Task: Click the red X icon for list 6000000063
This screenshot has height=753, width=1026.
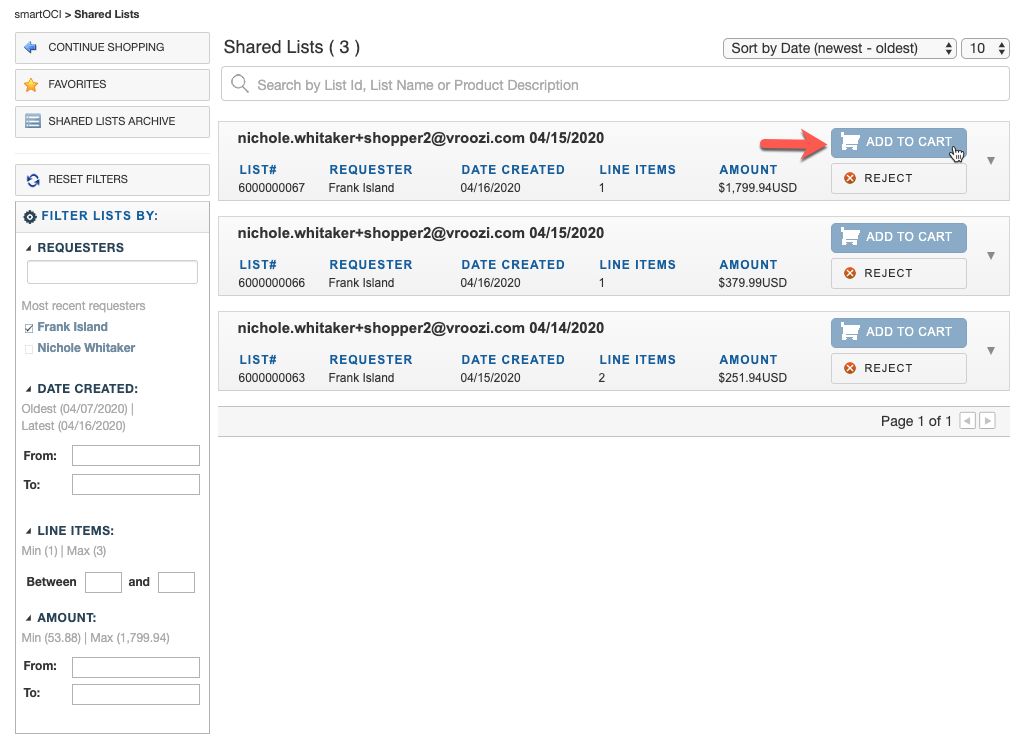Action: tap(849, 368)
